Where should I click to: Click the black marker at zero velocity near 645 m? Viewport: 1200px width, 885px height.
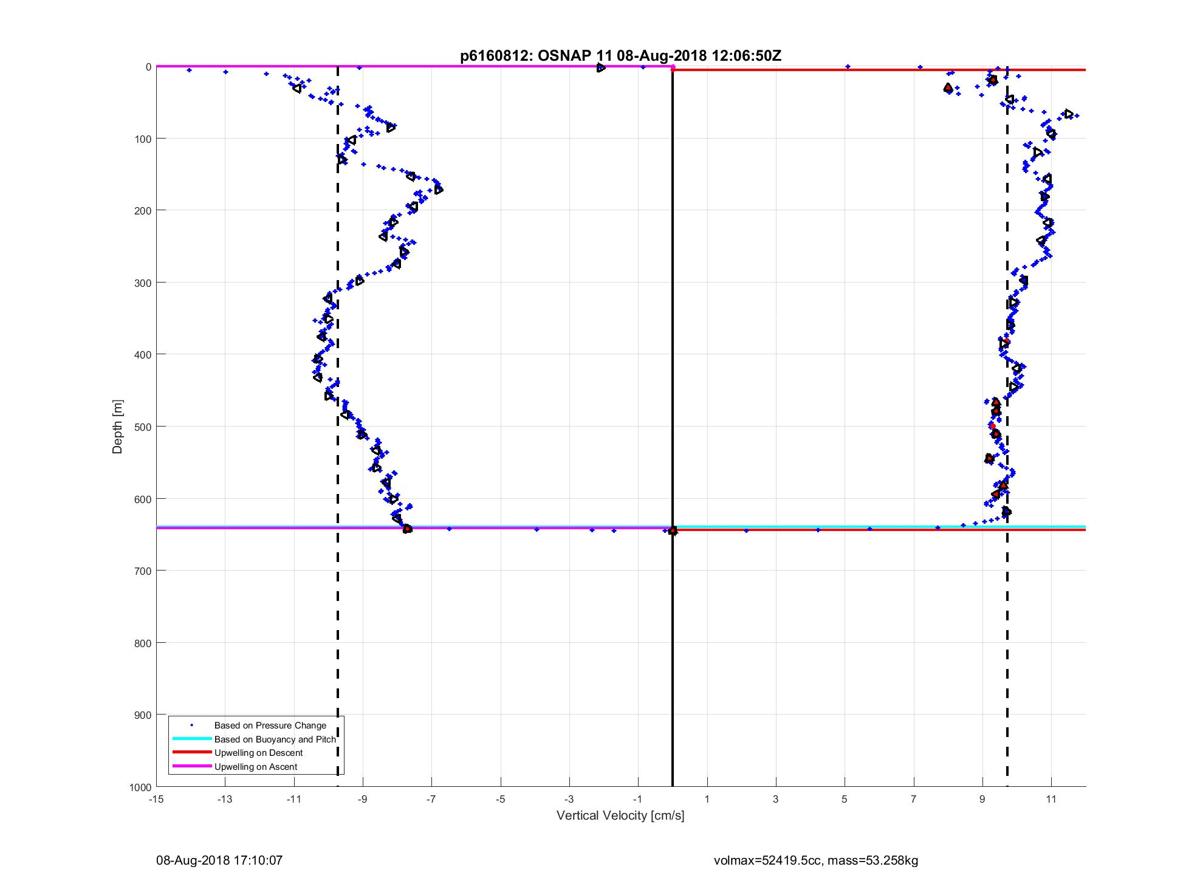(672, 531)
